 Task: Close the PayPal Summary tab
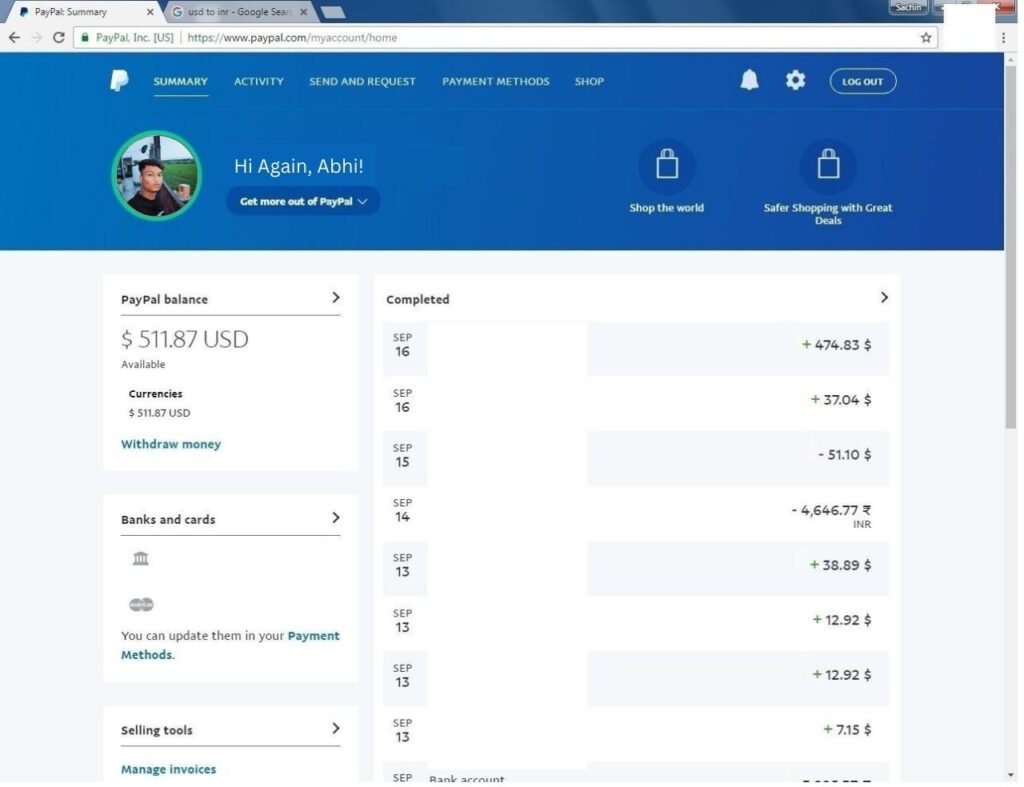pos(150,12)
